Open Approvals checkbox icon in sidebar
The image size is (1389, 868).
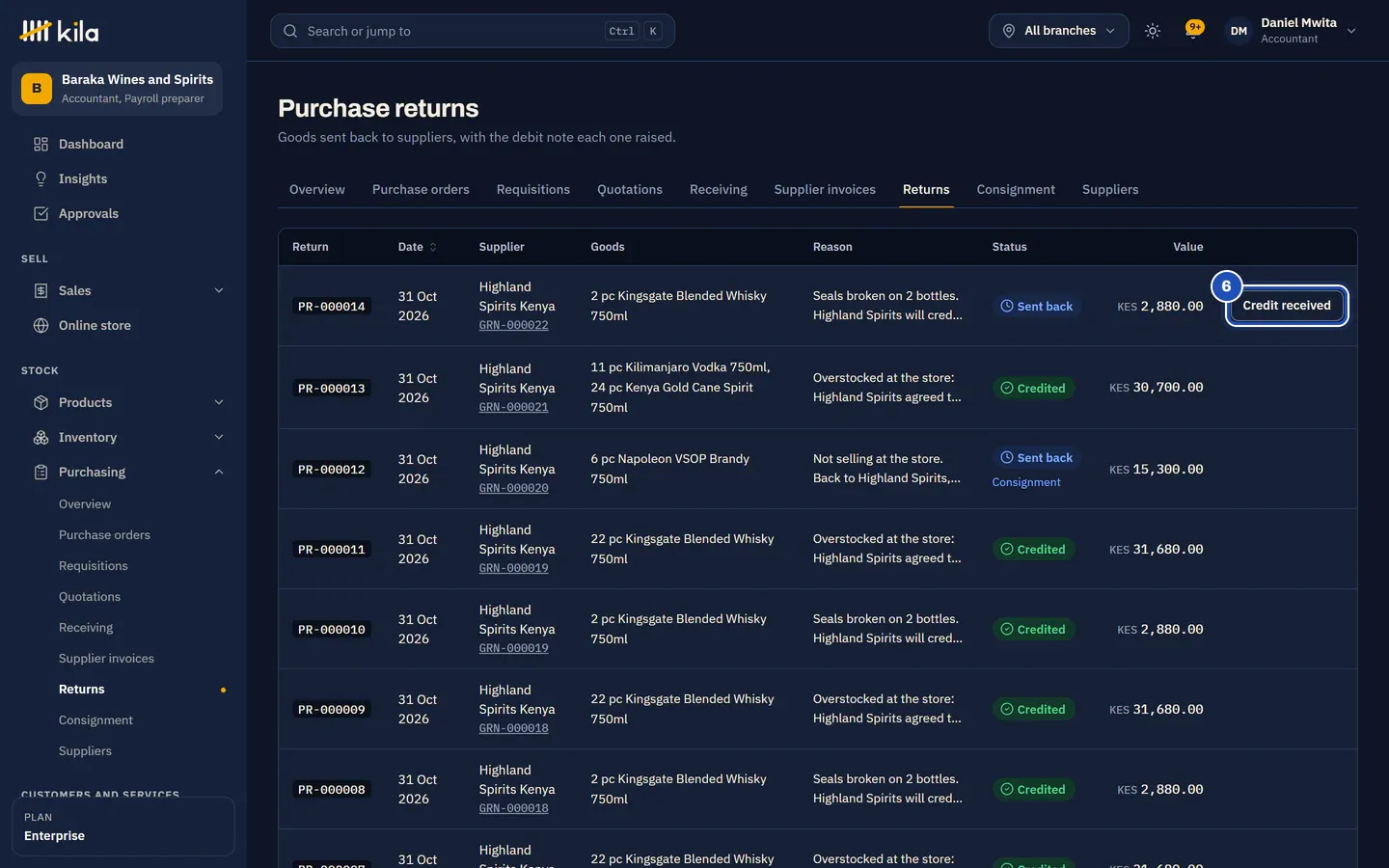point(41,213)
